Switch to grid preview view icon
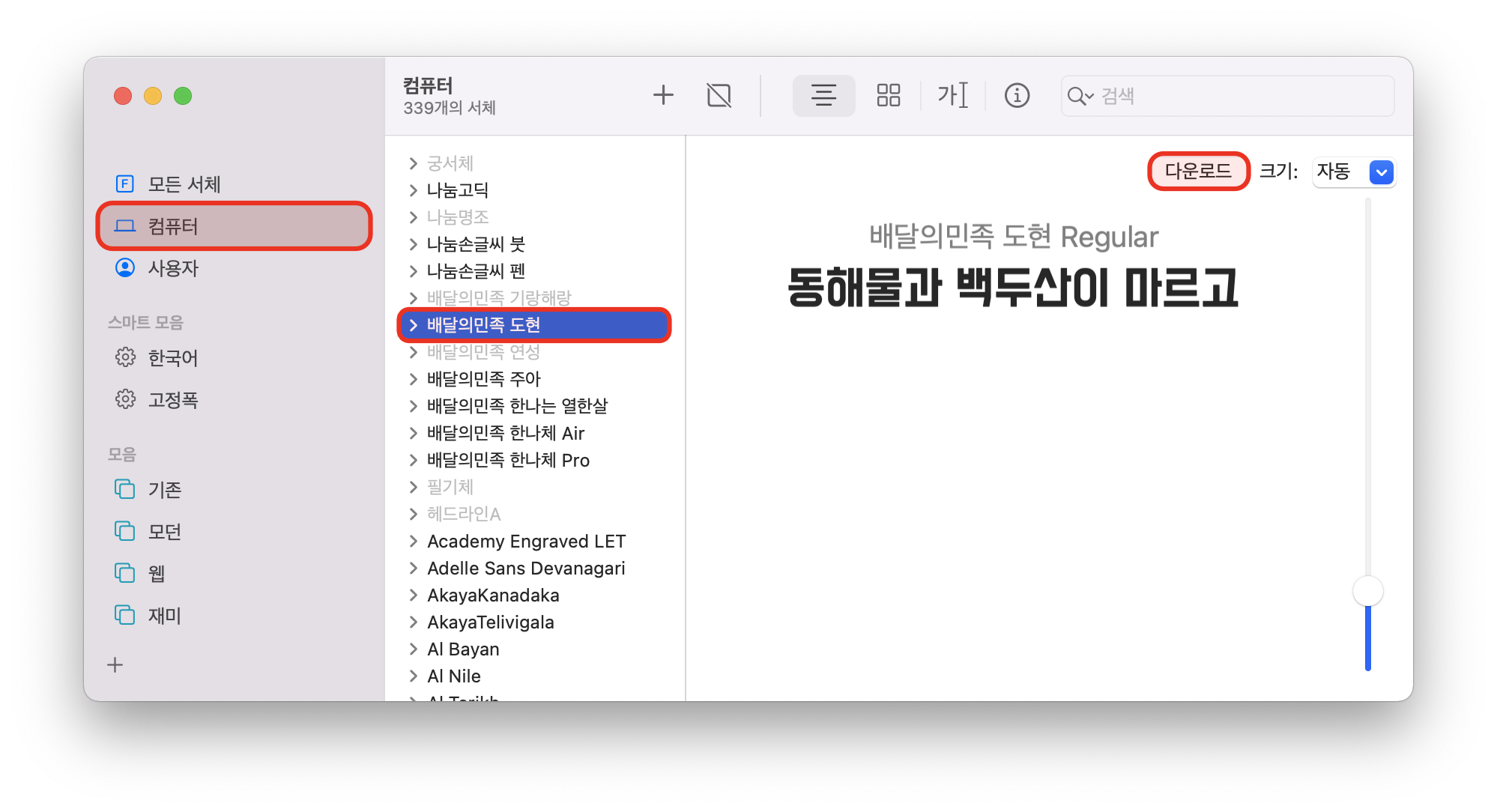Image resolution: width=1497 pixels, height=812 pixels. coord(888,95)
